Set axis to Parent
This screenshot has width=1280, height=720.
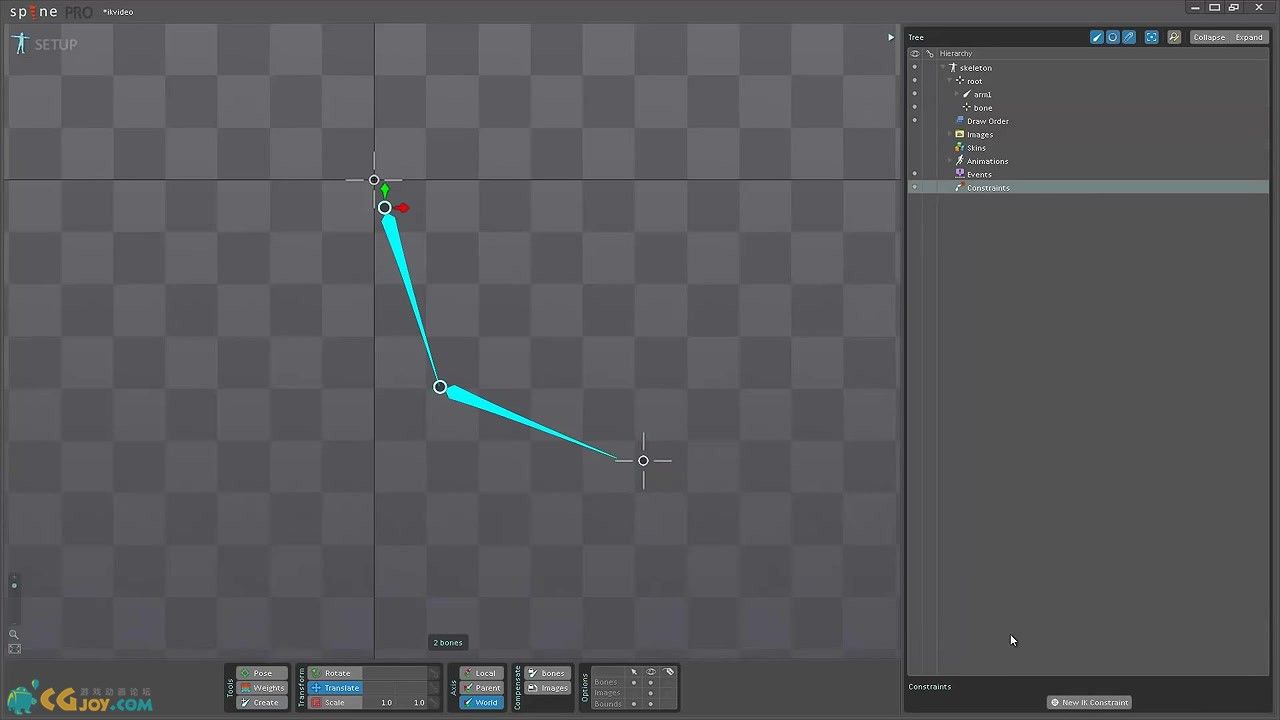click(x=481, y=688)
